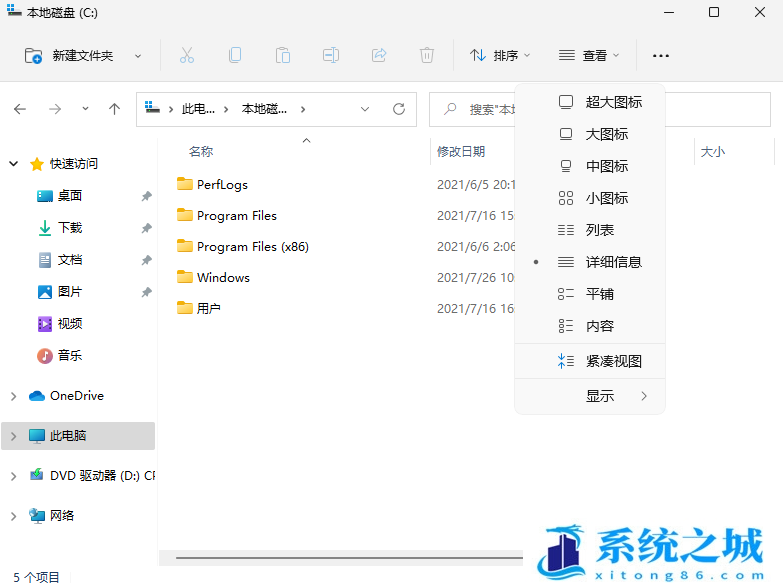Open recent locations dropdown chevron
783x588 pixels.
pos(85,108)
